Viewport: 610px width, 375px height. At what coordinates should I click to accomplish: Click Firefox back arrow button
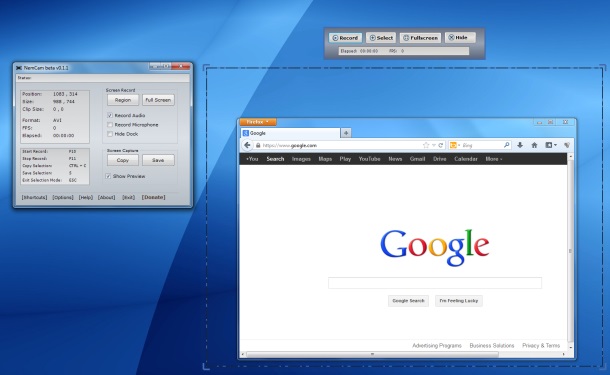[x=247, y=145]
